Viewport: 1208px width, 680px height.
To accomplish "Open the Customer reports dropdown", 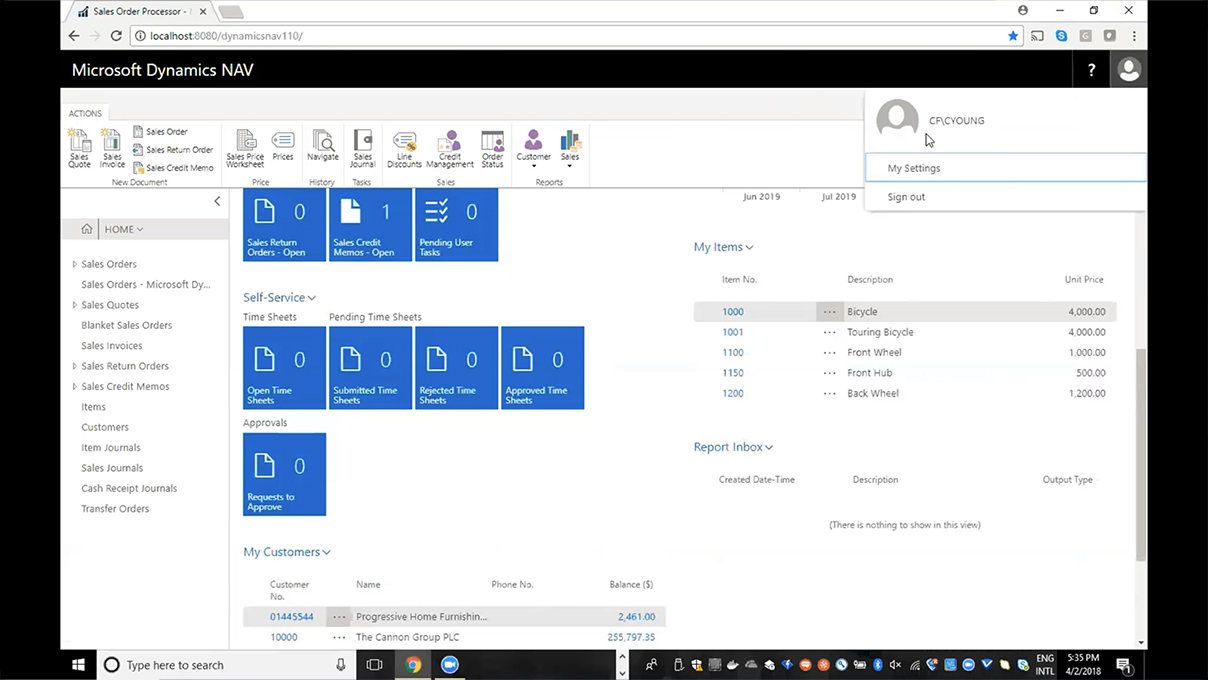I will point(533,149).
